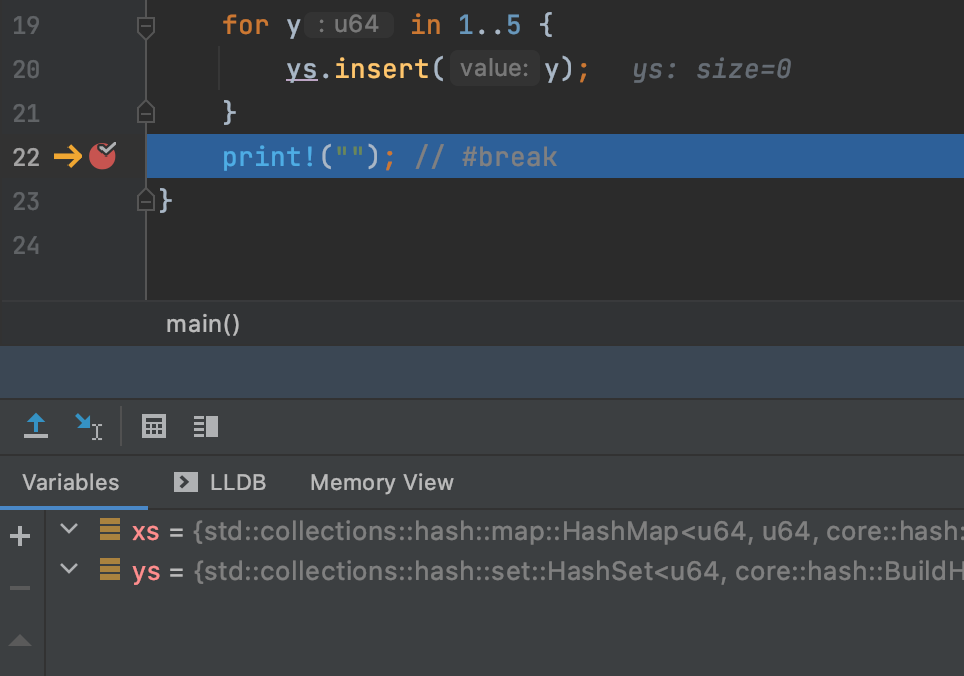Switch to the LLDB tab
This screenshot has height=676, width=964.
(219, 482)
